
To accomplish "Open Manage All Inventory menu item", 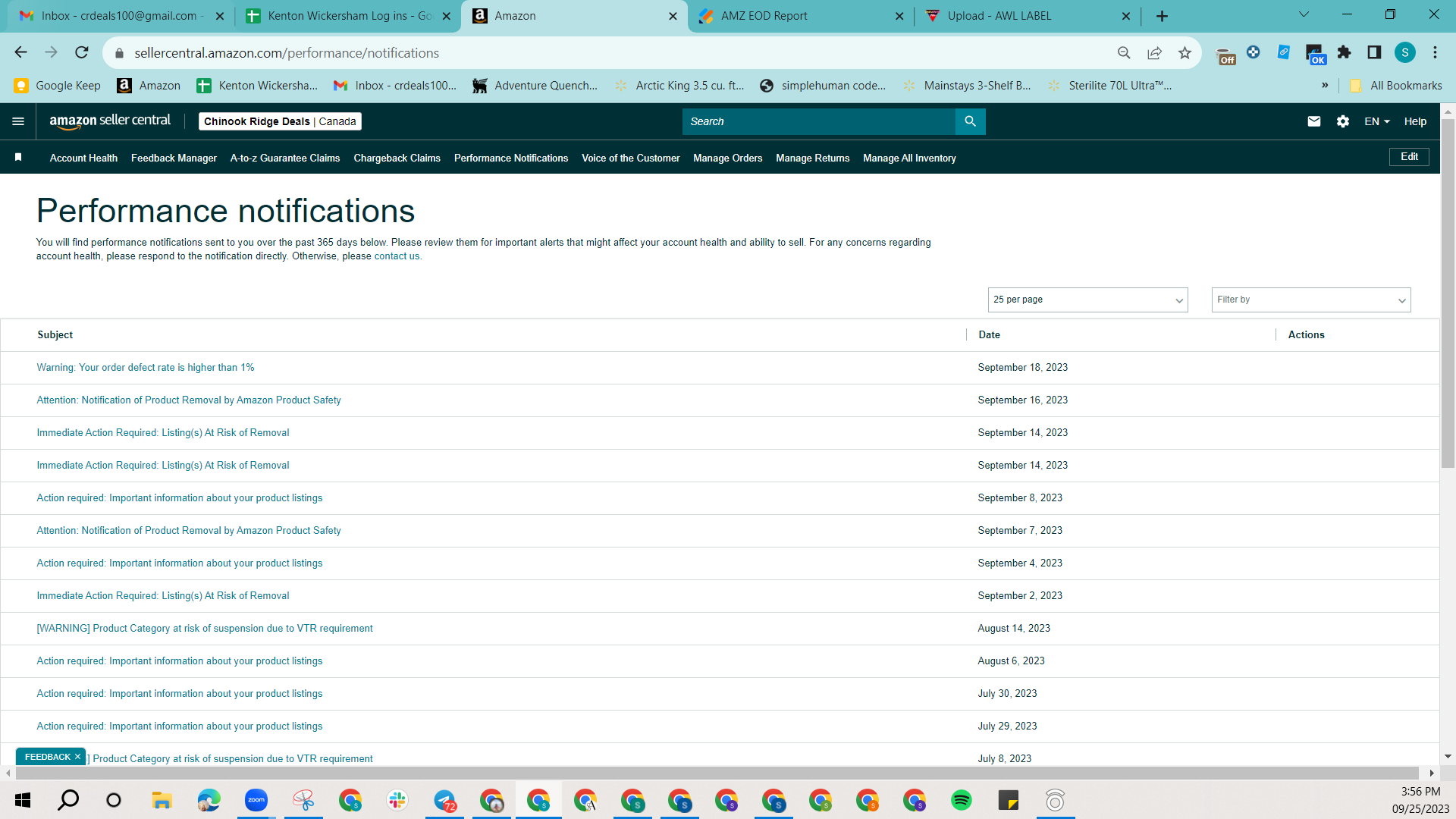I will pos(909,158).
